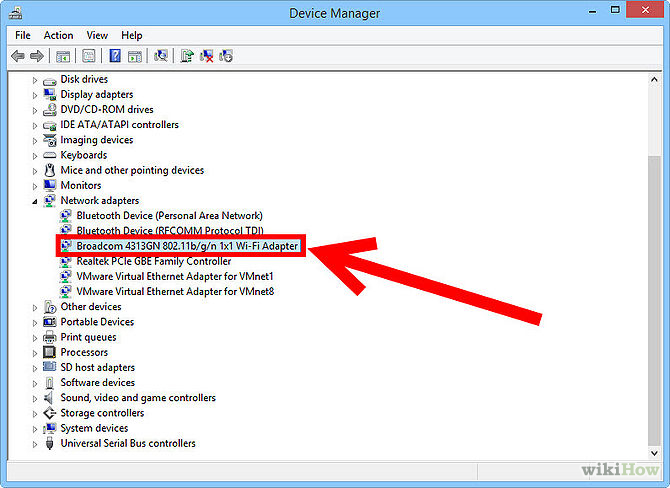Minimize the Device Manager window
670x488 pixels.
tap(592, 11)
